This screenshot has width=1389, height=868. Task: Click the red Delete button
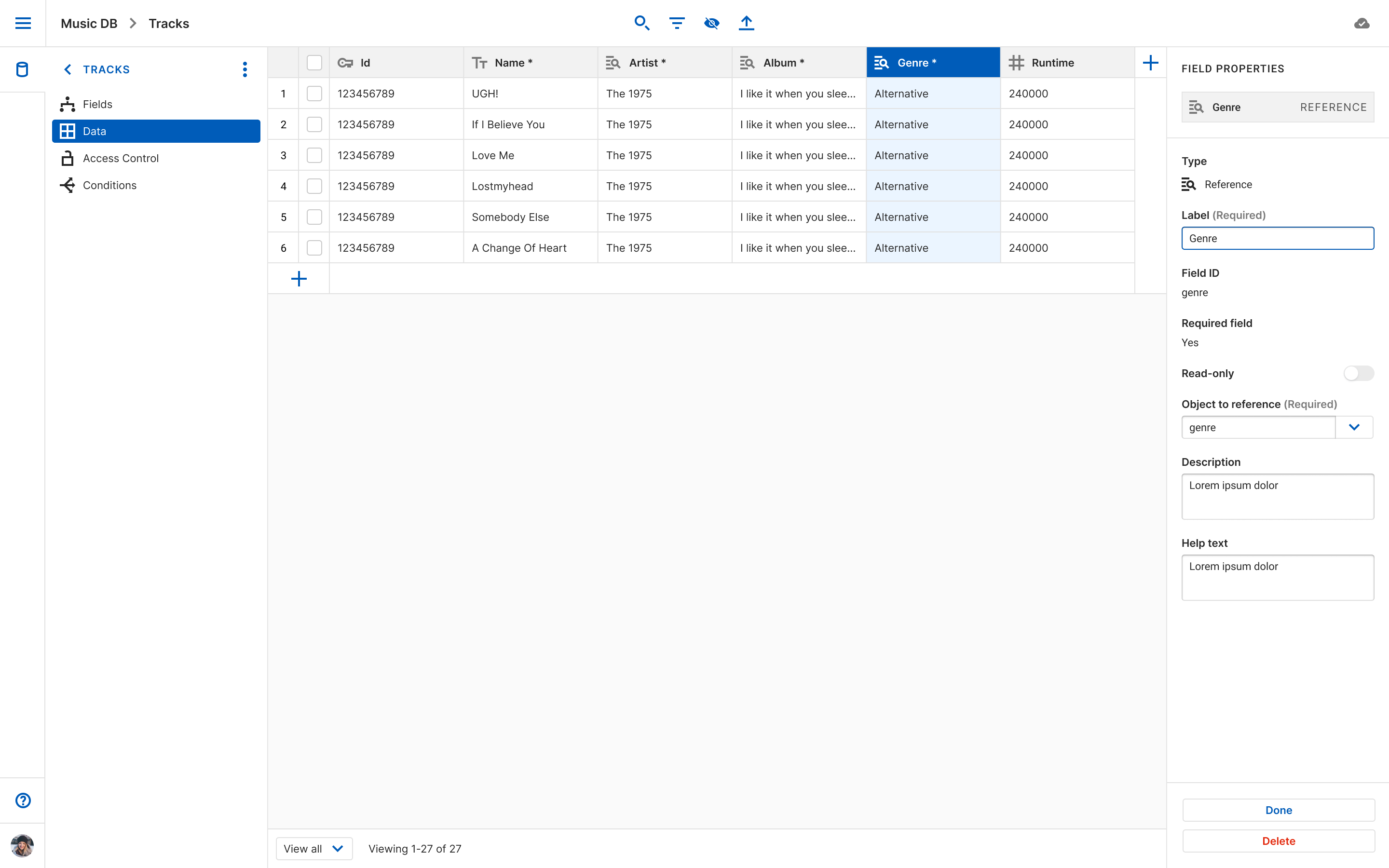pos(1278,841)
